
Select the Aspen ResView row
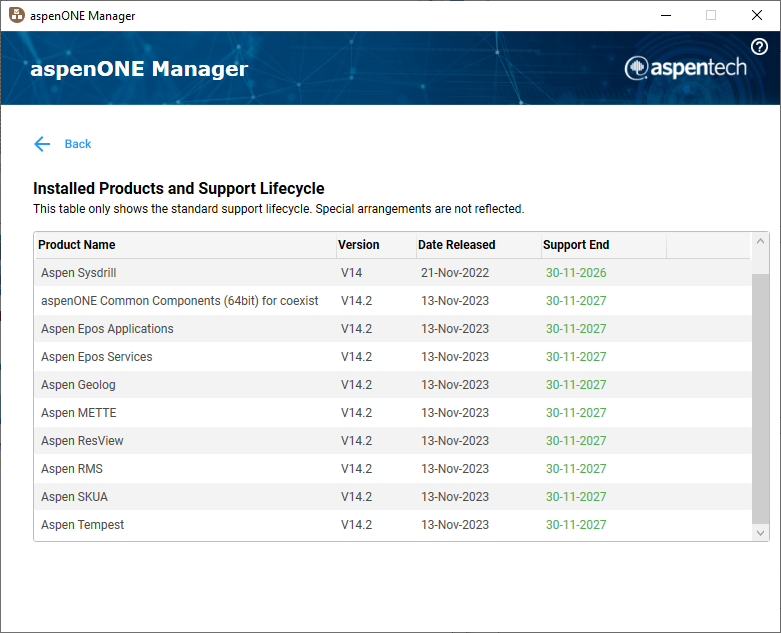[392, 441]
